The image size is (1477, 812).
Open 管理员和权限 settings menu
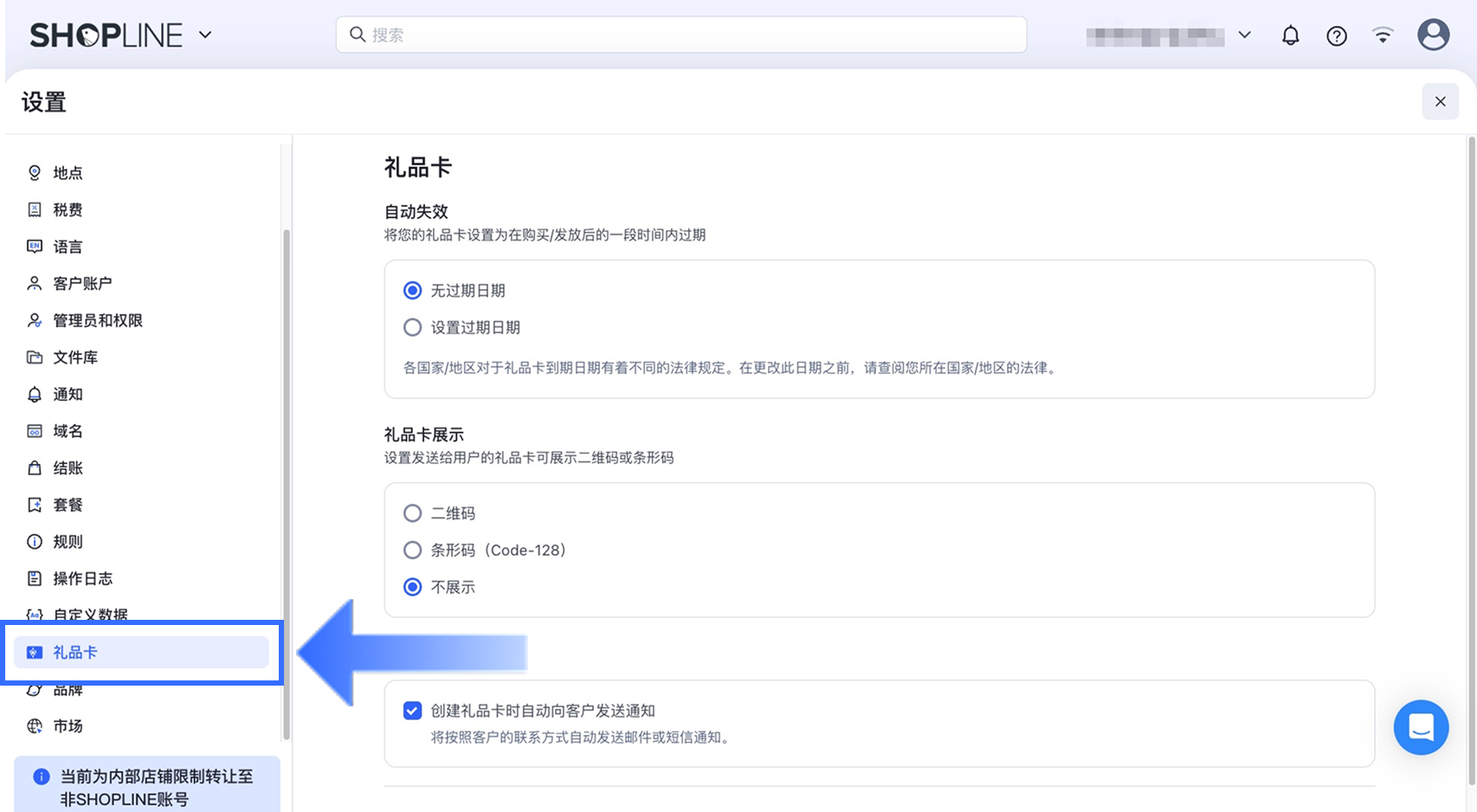click(x=98, y=321)
